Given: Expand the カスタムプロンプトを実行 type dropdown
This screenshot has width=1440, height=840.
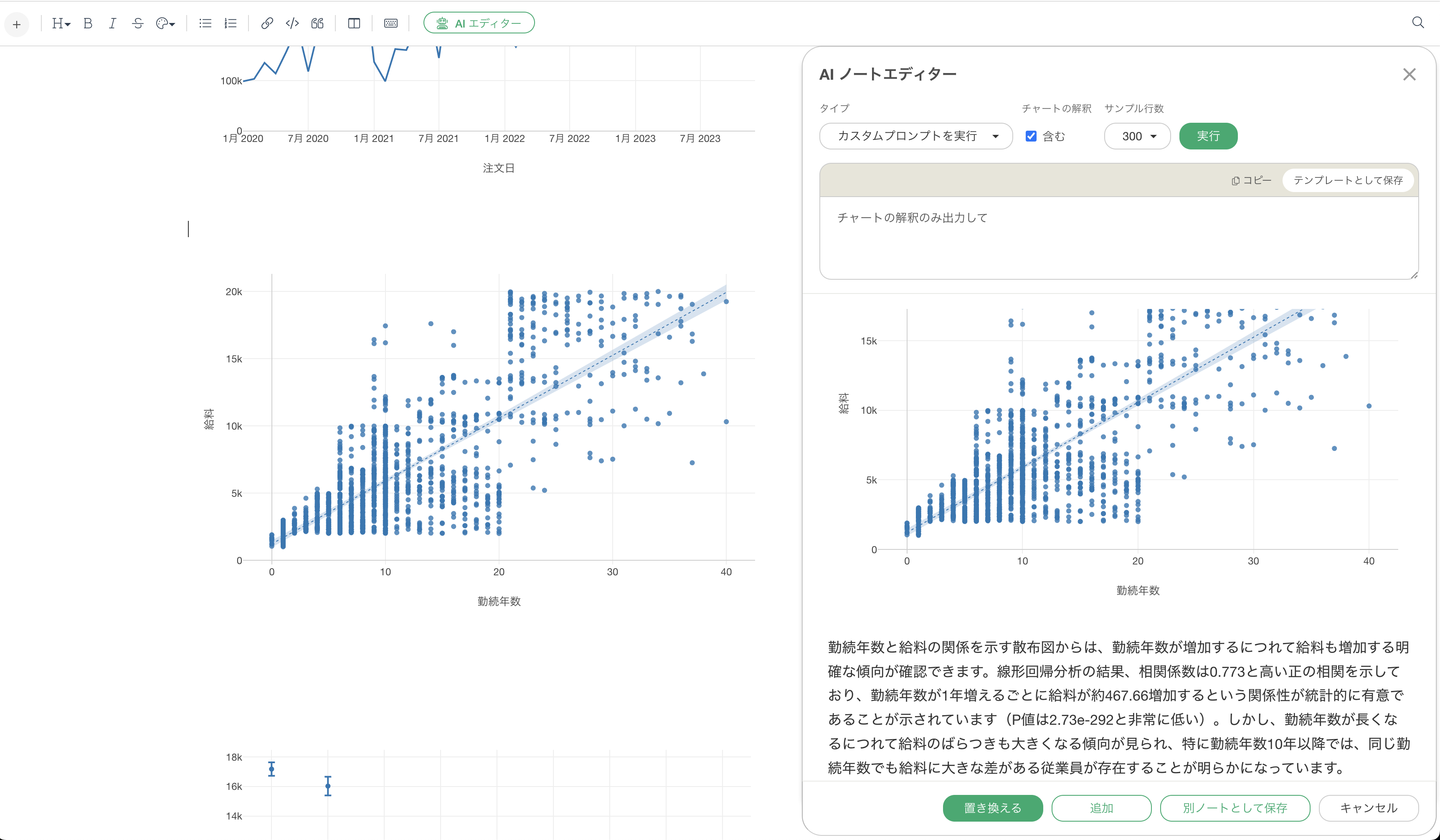Looking at the screenshot, I should point(915,136).
